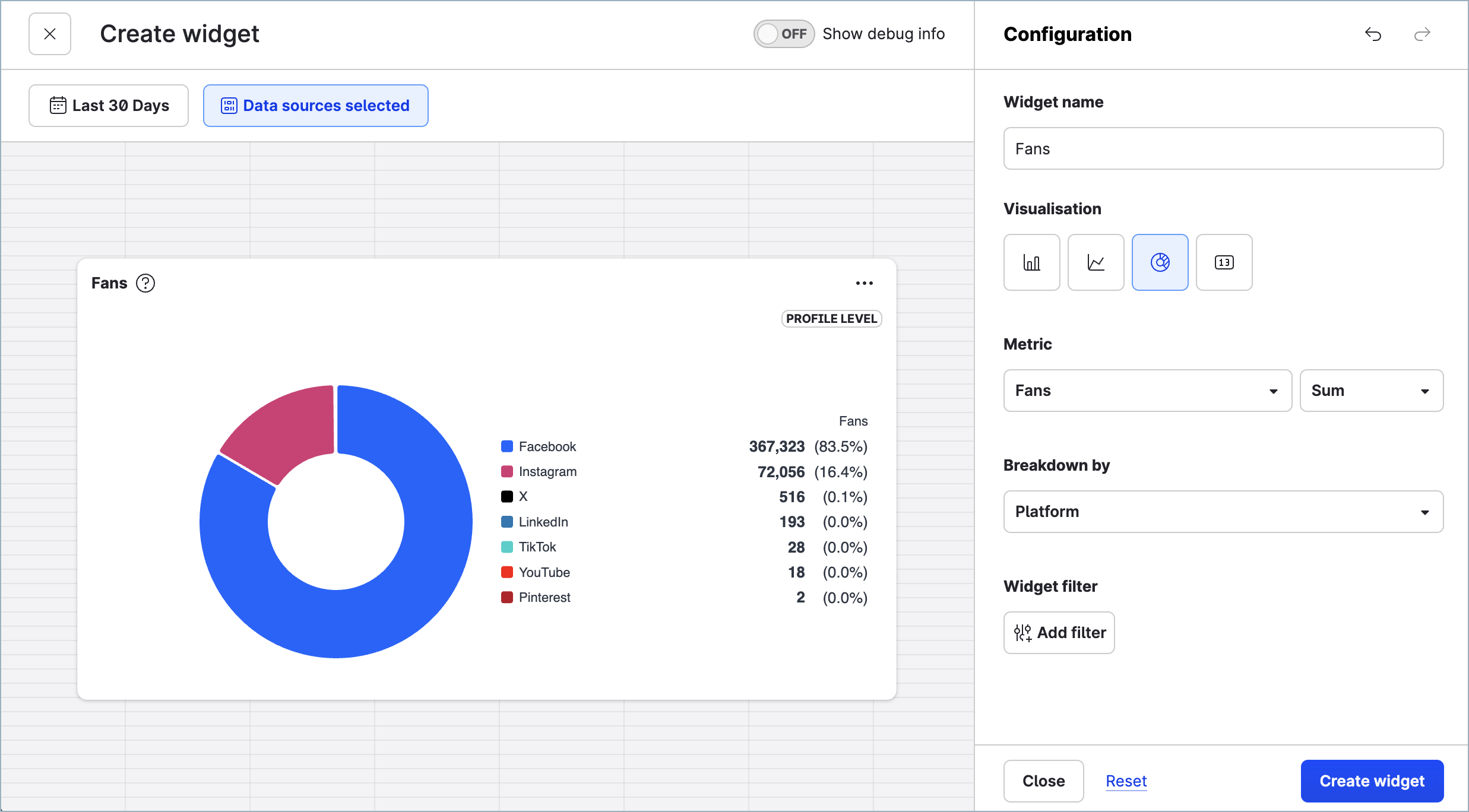Open the Fans widget help tooltip
The height and width of the screenshot is (812, 1469).
145,283
